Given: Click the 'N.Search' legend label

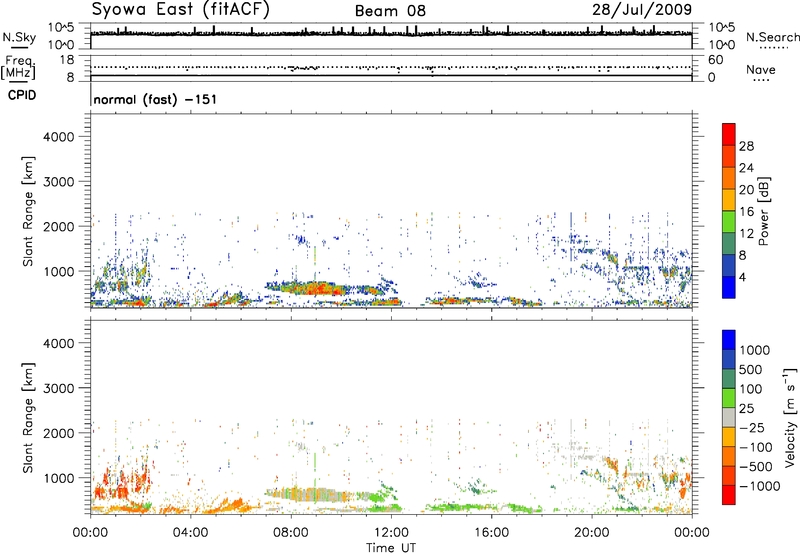Looking at the screenshot, I should click(772, 37).
